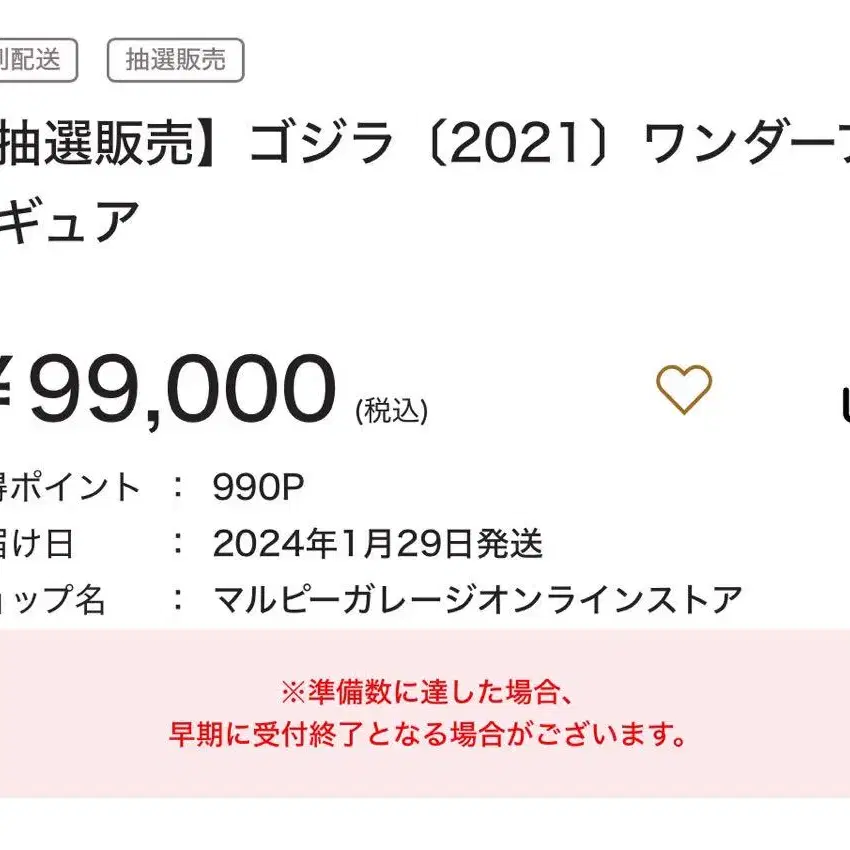Click the 990P points value

point(258,486)
